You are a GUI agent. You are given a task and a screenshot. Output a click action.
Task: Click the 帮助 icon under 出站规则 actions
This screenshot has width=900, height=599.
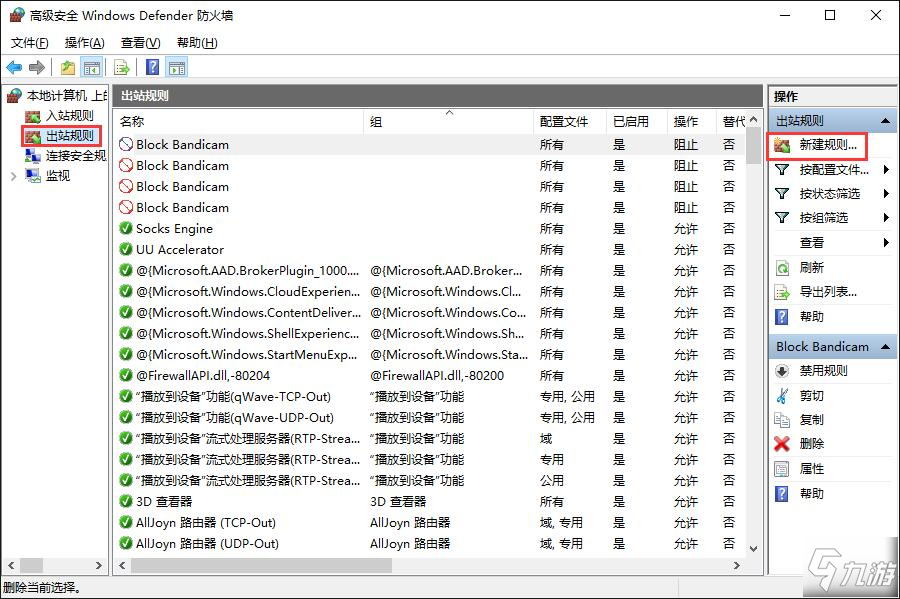click(782, 317)
